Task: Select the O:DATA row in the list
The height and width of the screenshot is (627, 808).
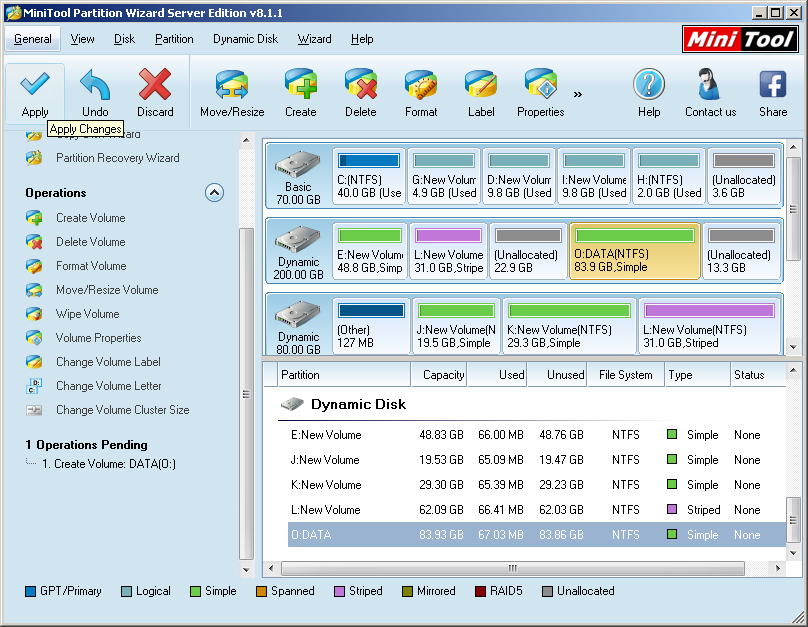Action: pyautogui.click(x=536, y=535)
